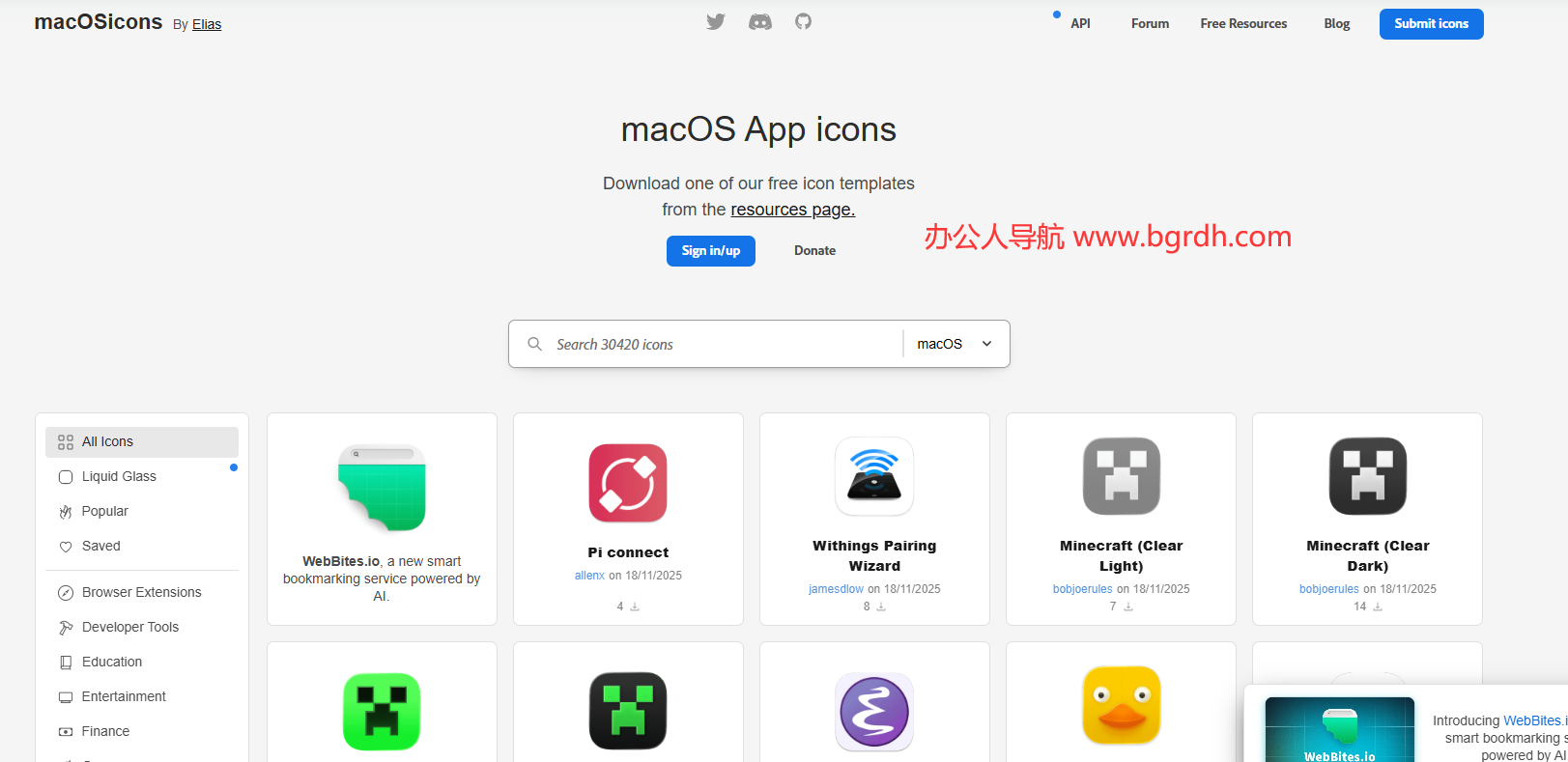Select the Education category
The image size is (1568, 762).
point(142,662)
